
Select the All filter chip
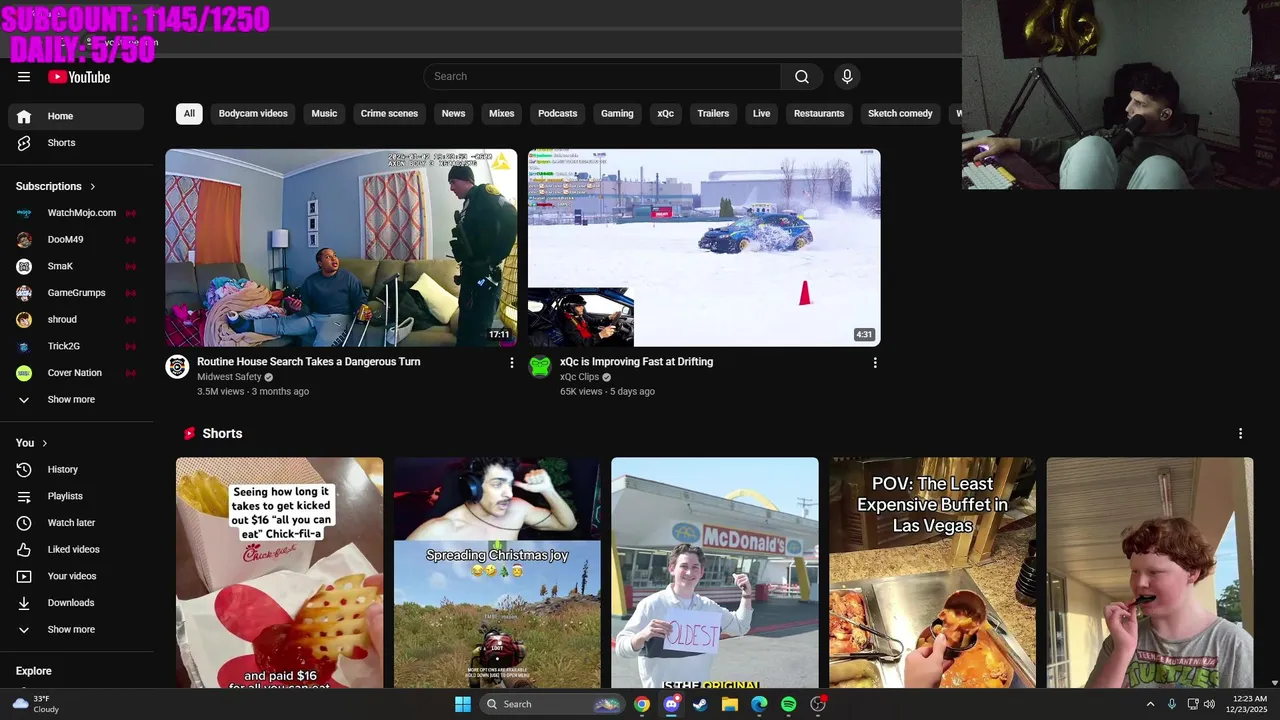coord(189,114)
